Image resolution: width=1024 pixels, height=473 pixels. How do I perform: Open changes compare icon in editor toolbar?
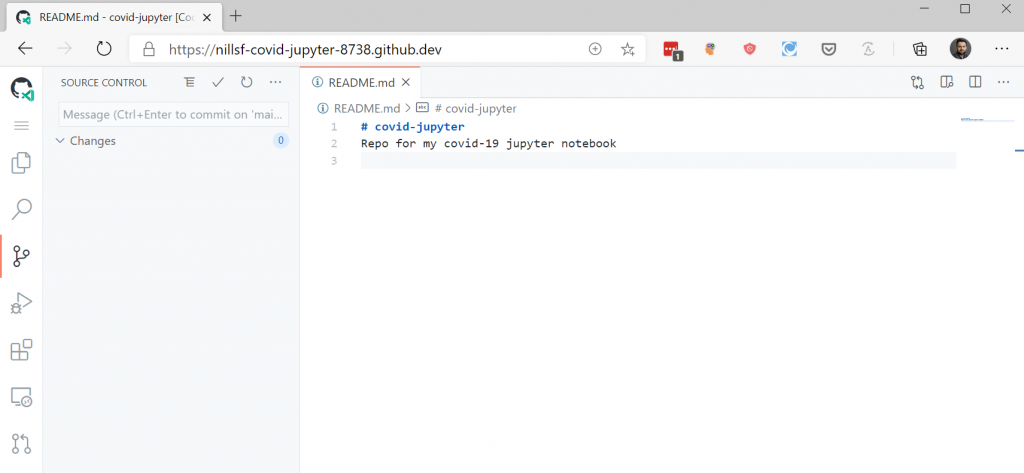(x=917, y=82)
